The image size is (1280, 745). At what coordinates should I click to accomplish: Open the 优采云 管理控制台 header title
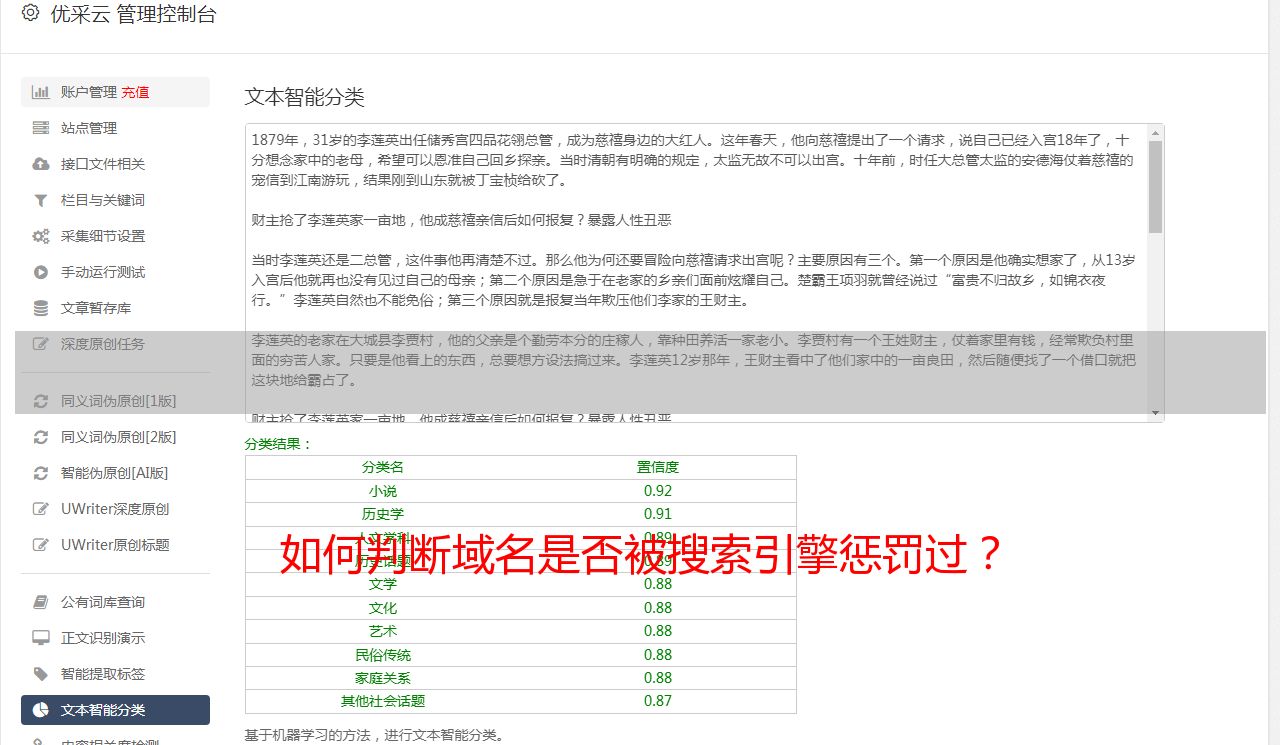click(133, 15)
